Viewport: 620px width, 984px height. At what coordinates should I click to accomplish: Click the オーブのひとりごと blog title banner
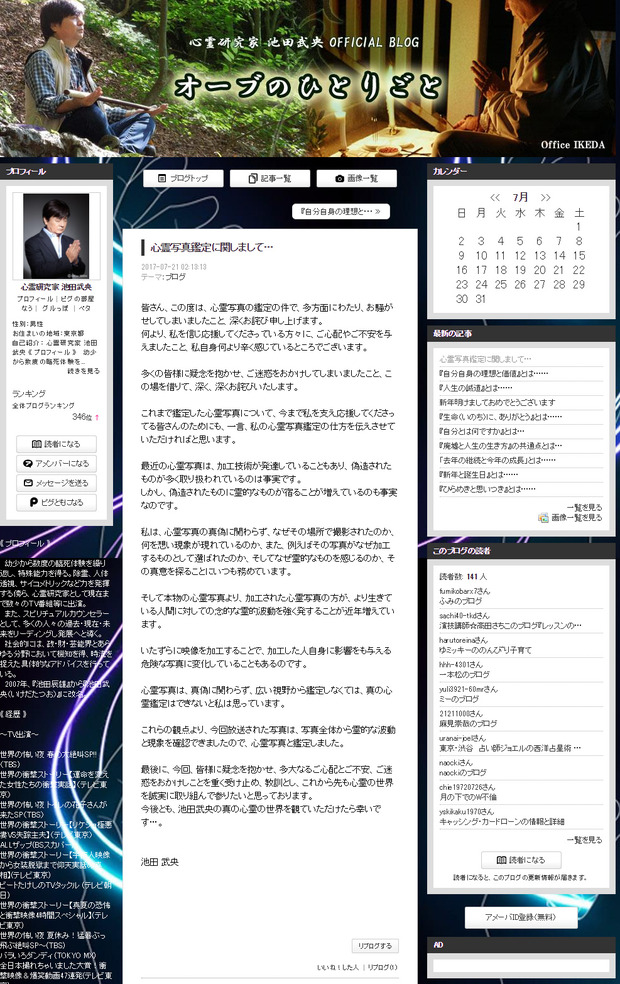[308, 87]
